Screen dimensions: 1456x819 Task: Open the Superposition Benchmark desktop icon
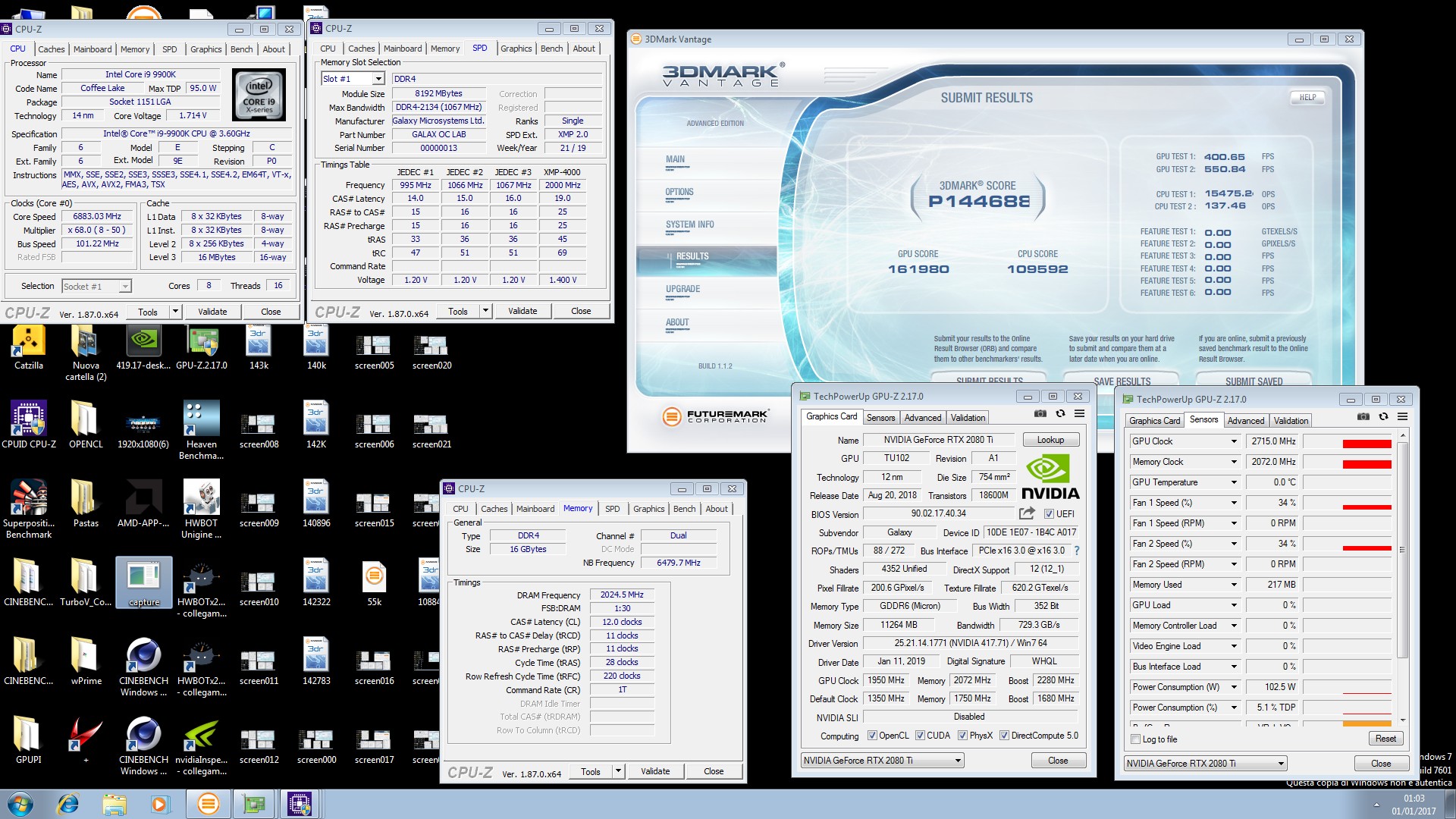click(x=29, y=509)
